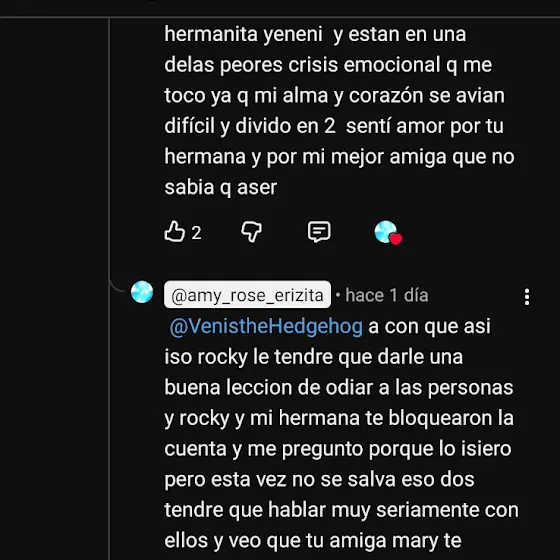Click the @amy_rose_erizita username chip
Screen dimensions: 560x560
pyautogui.click(x=247, y=295)
